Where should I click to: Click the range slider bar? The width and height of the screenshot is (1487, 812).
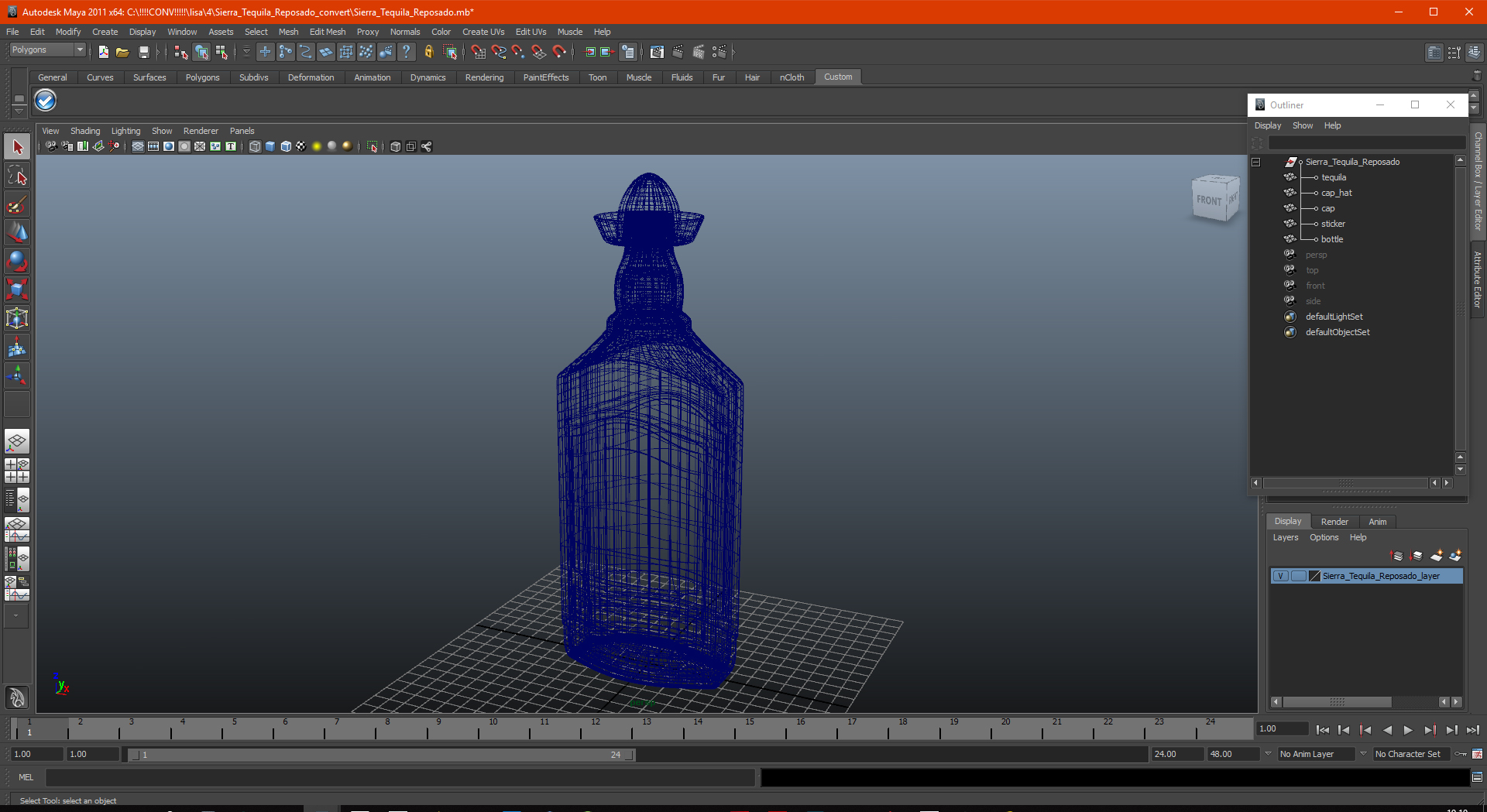coord(381,755)
